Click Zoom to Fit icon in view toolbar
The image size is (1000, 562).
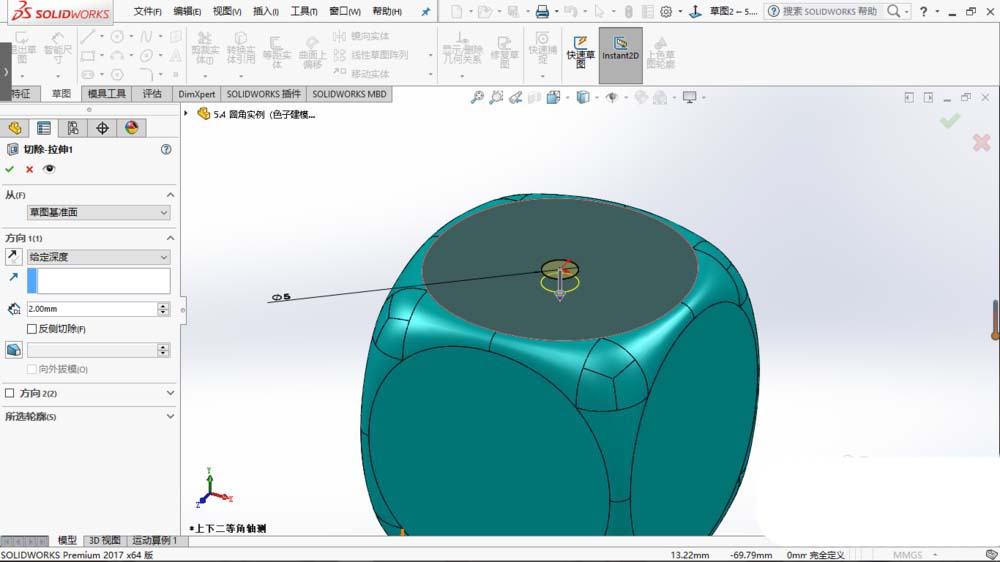pos(477,97)
